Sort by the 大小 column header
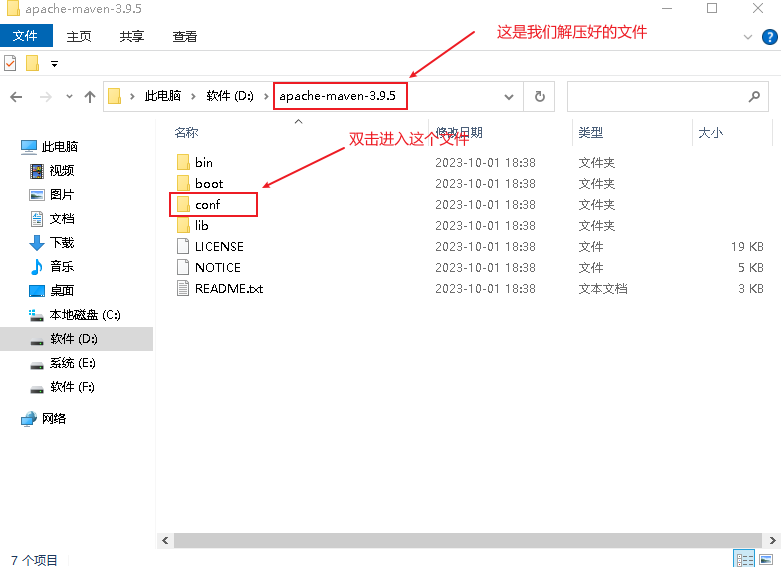 pyautogui.click(x=710, y=133)
